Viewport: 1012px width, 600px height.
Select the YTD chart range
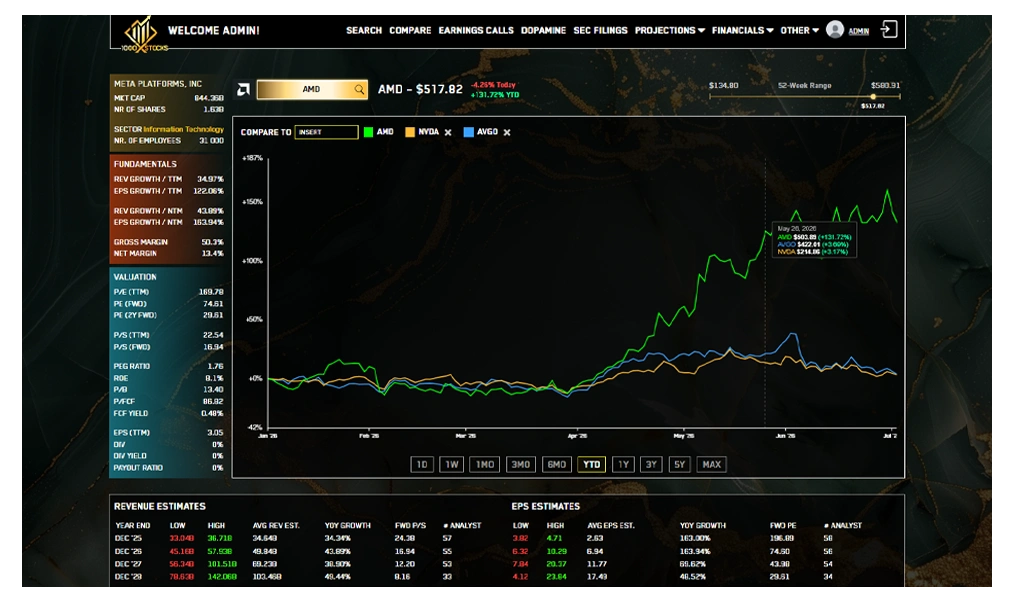(x=591, y=465)
